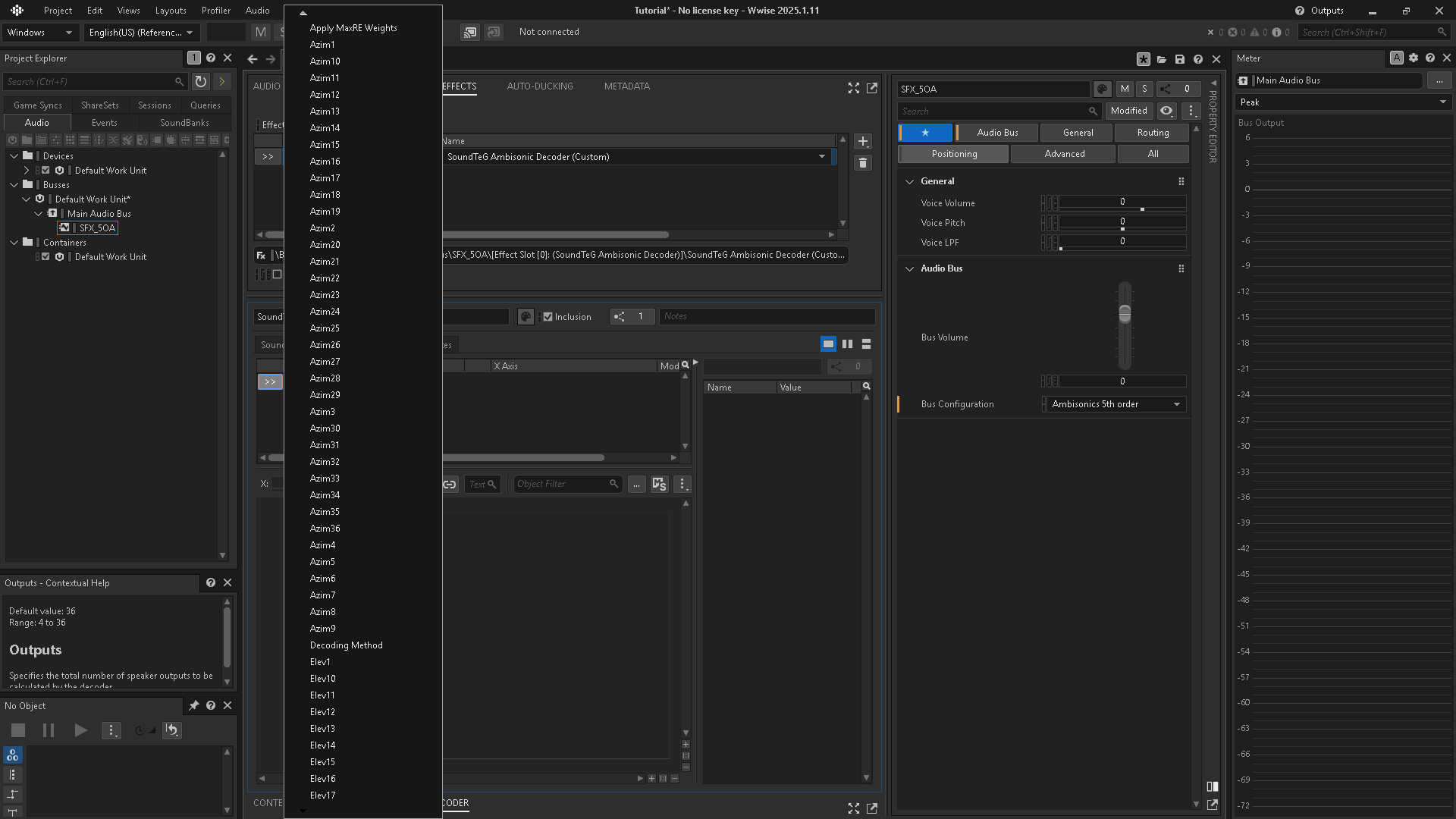Viewport: 1456px width, 819px height.
Task: Click the Play transport button
Action: [80, 730]
